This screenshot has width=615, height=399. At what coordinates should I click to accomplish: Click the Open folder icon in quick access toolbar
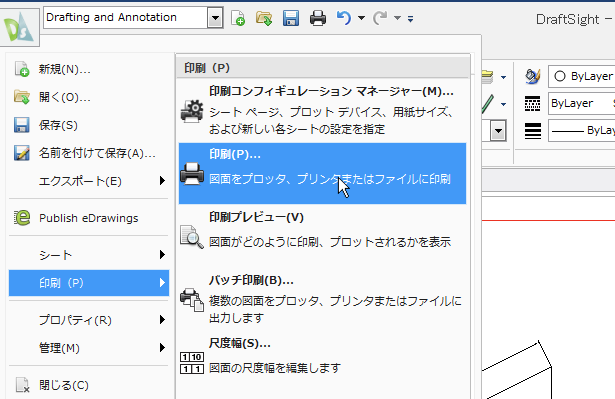coord(264,18)
